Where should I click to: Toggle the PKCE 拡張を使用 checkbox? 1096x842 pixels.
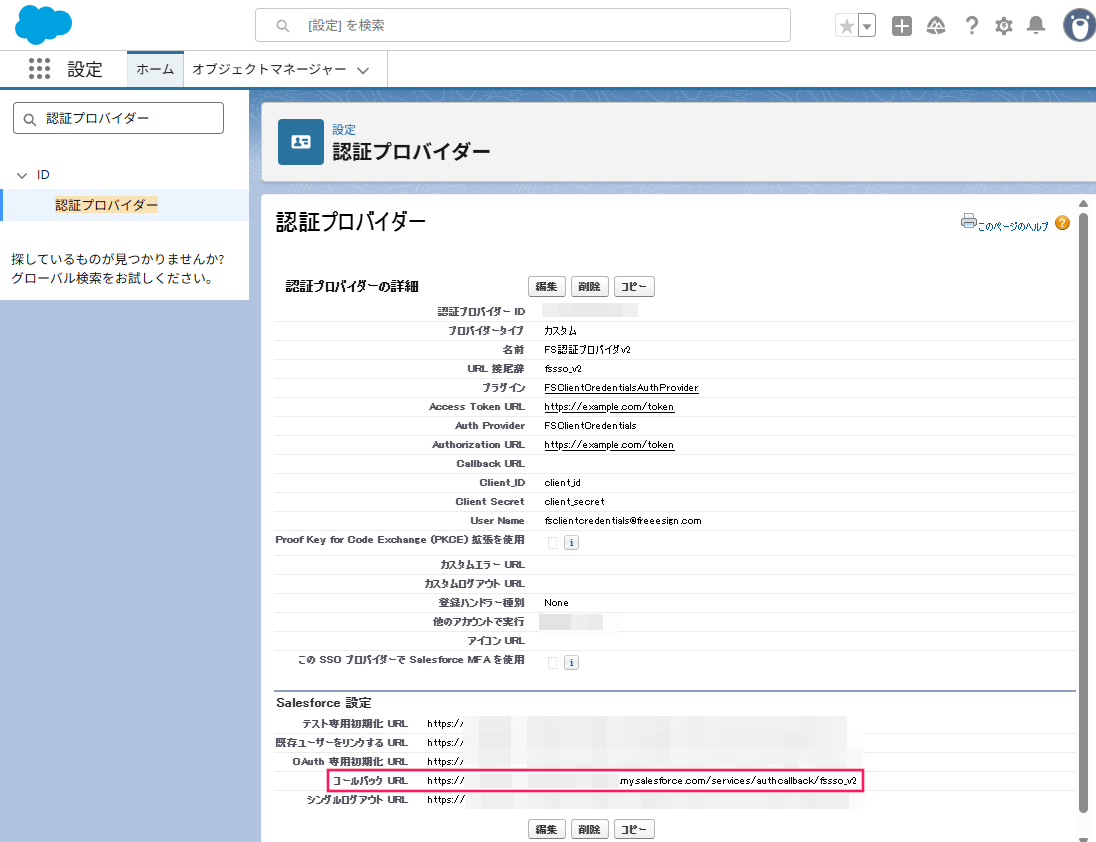552,543
